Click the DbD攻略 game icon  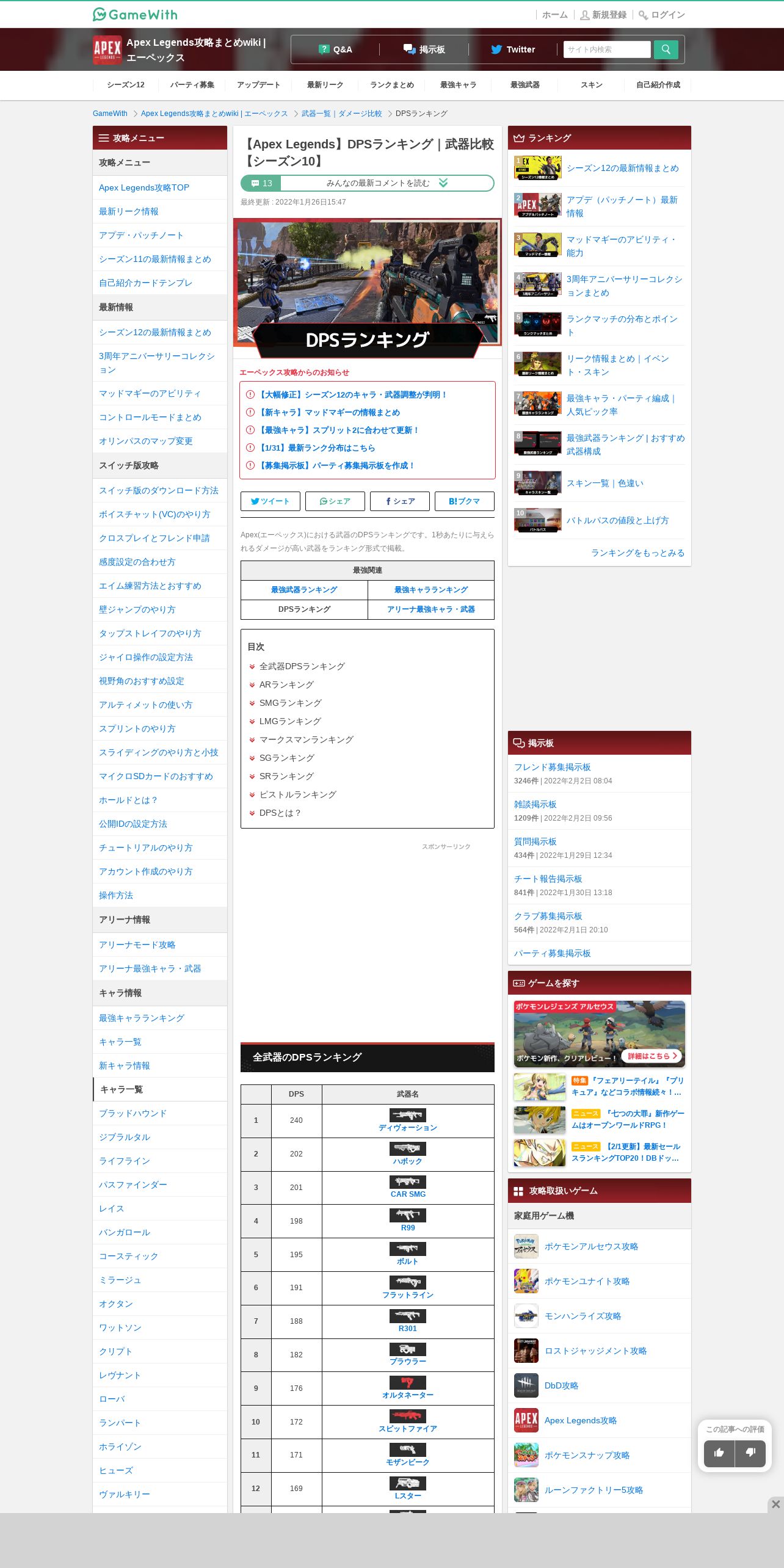pyautogui.click(x=526, y=1385)
